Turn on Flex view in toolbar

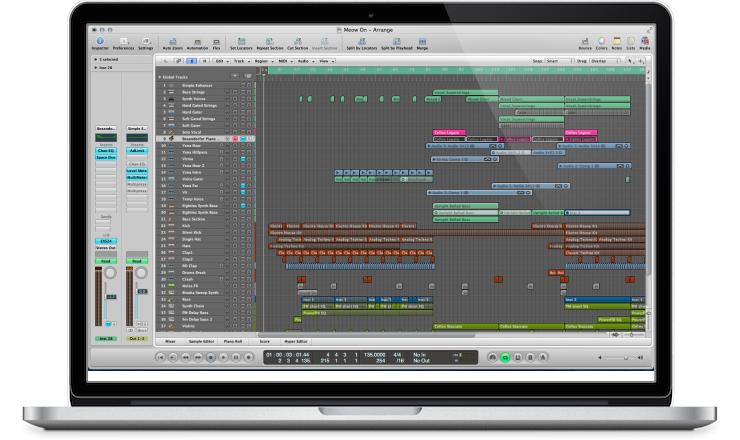(x=216, y=44)
